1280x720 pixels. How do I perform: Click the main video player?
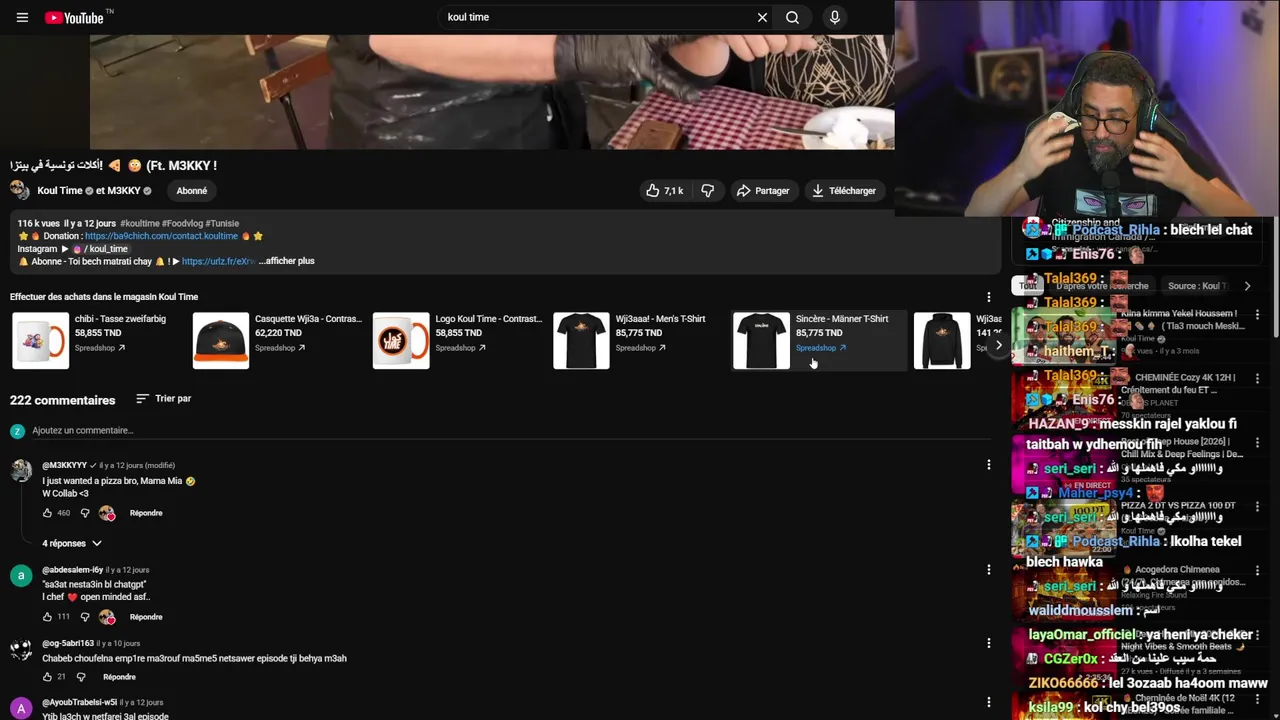(492, 92)
